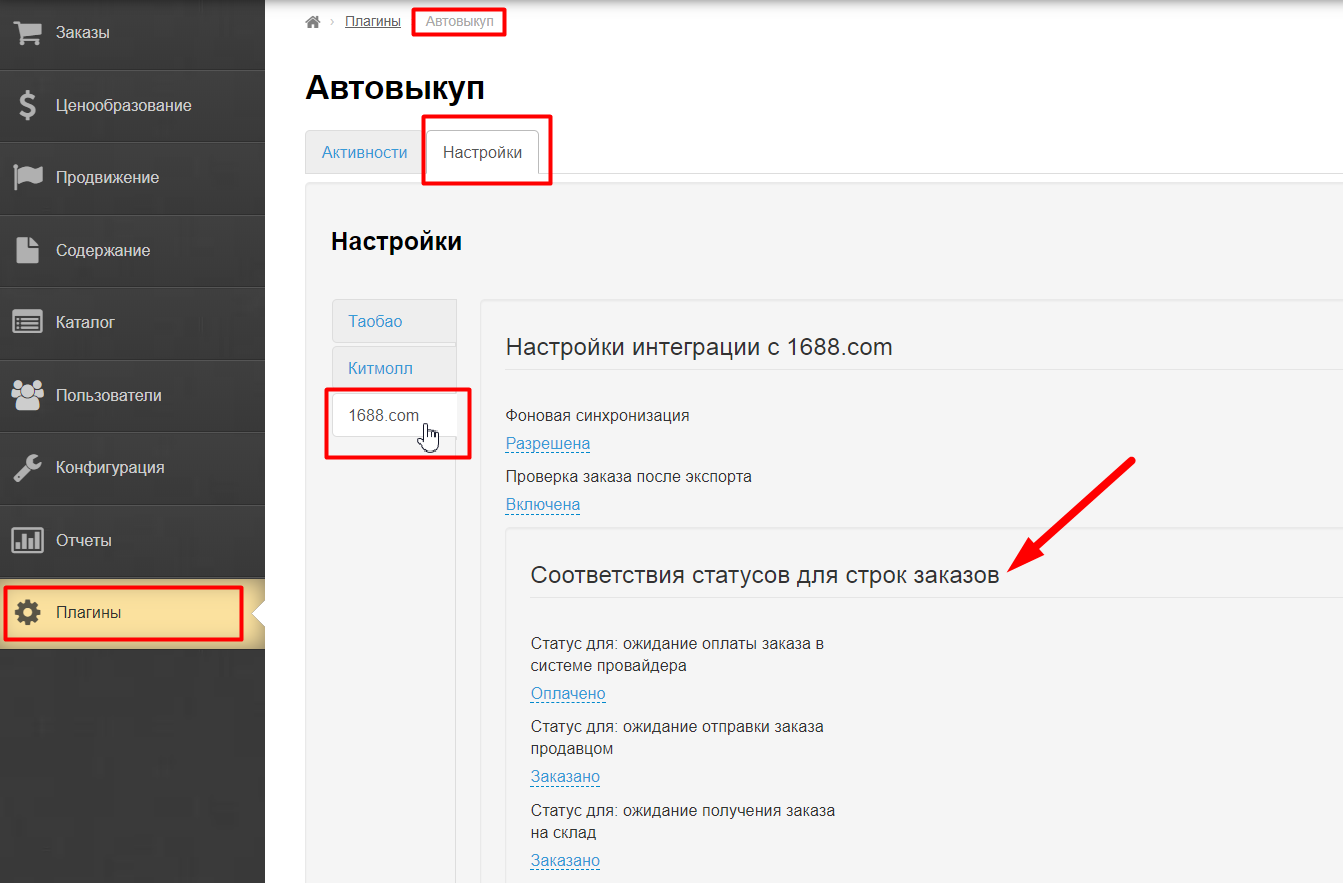Screen dimensions: 1343x883
Task: Open the Таобао settings section
Action: coord(375,322)
